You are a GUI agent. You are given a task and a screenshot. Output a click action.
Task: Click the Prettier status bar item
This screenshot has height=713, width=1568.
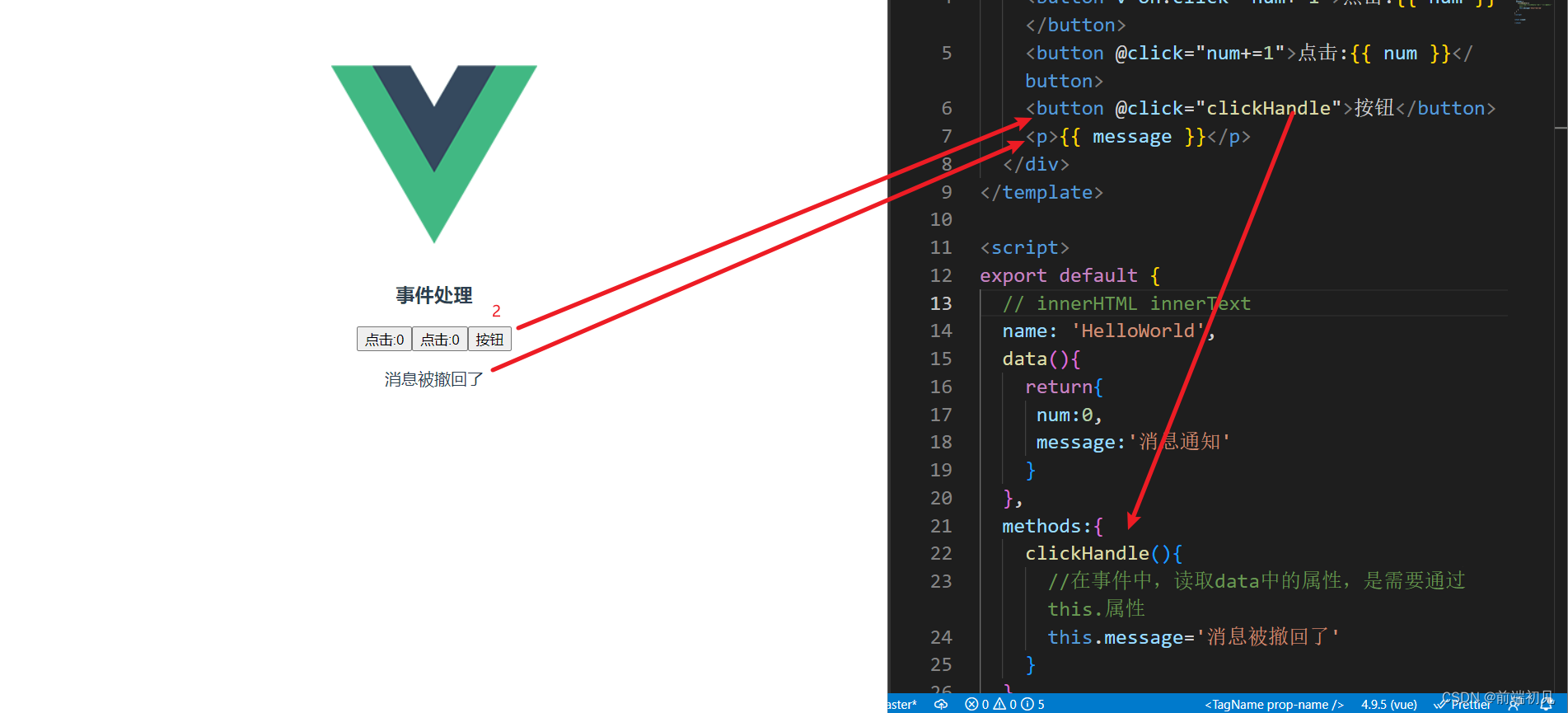pos(1463,704)
